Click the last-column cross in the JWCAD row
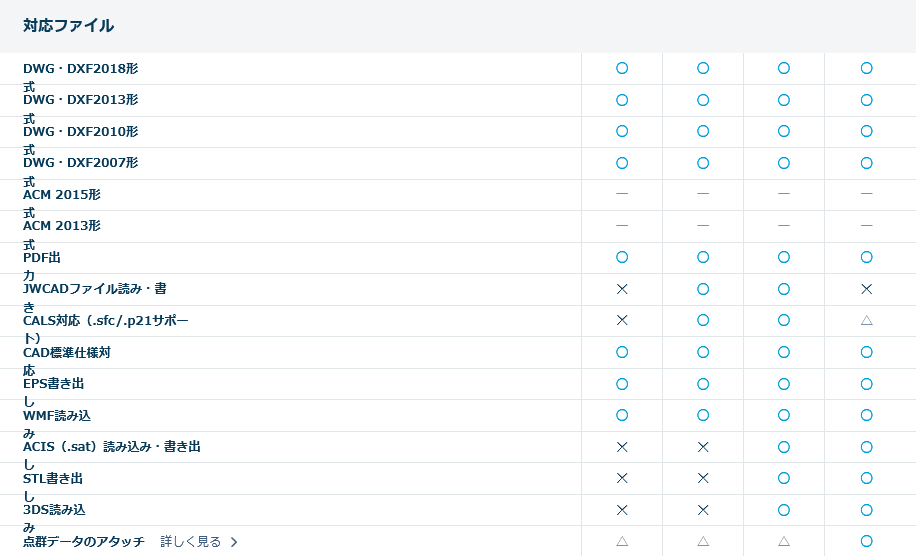This screenshot has width=916, height=556. pos(866,289)
